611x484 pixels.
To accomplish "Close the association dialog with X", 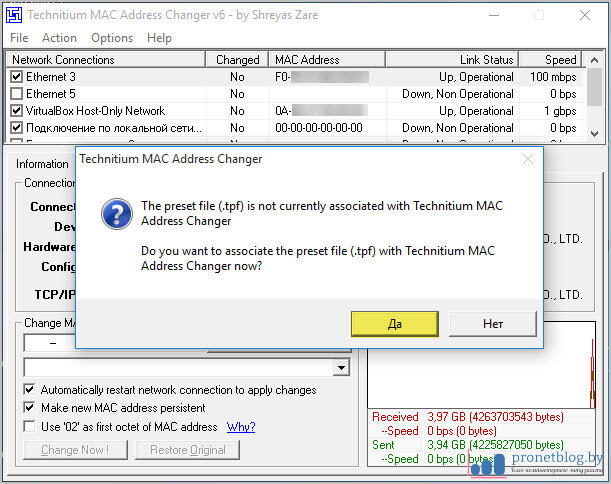I will [528, 159].
